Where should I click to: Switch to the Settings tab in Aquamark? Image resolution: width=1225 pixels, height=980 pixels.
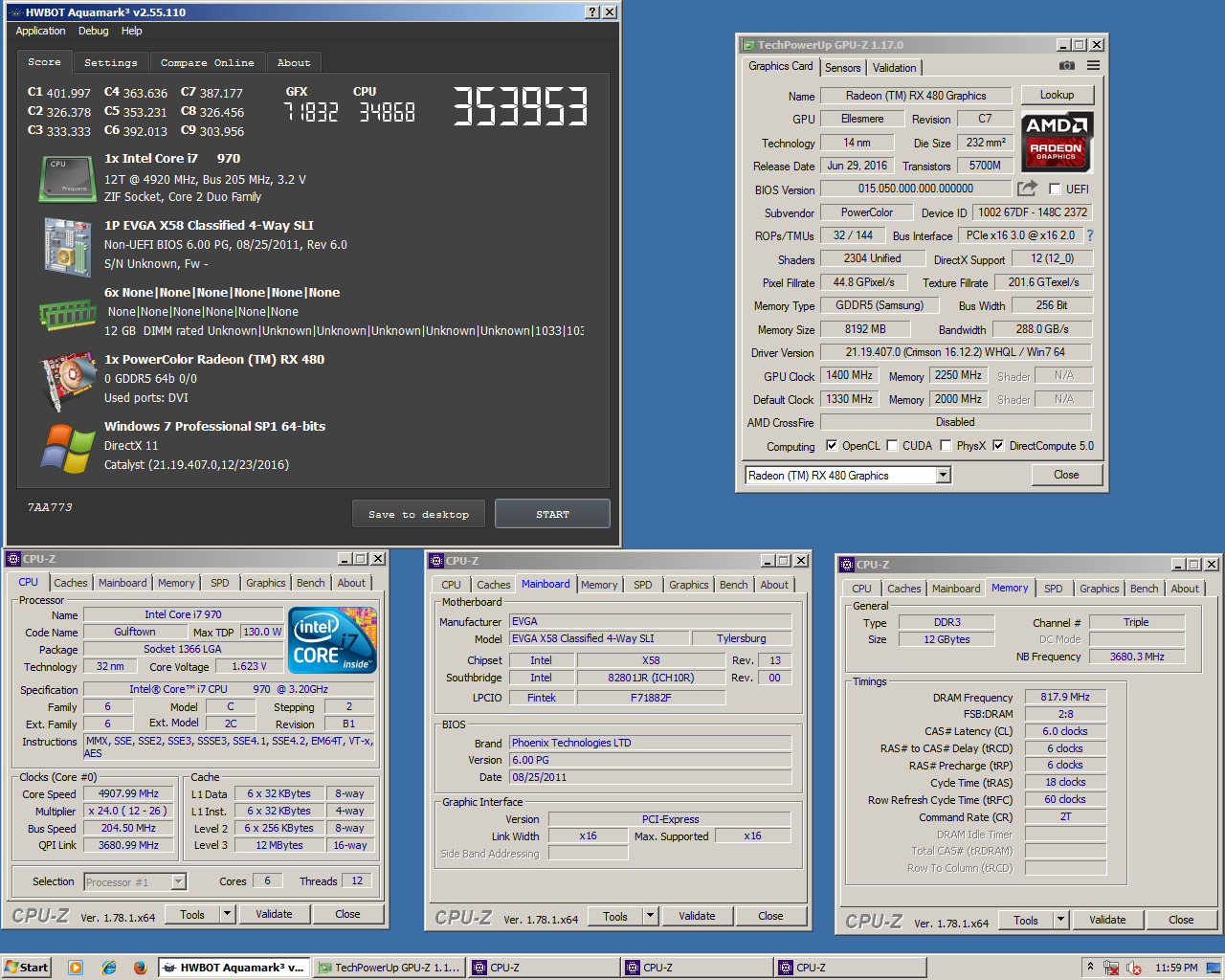(x=110, y=62)
